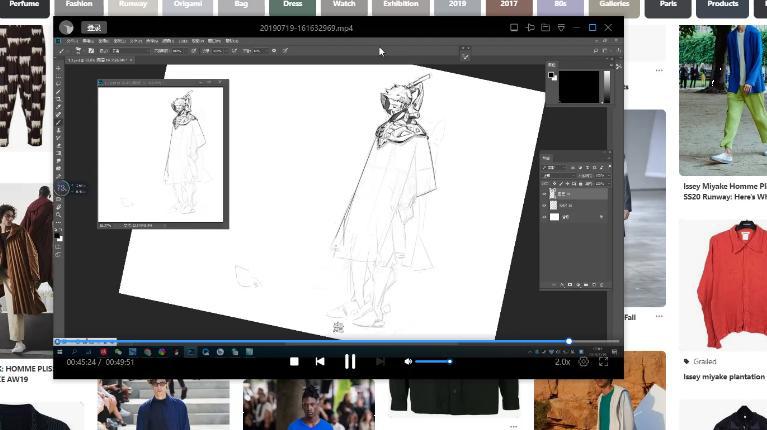Mute the player volume speaker icon

click(x=408, y=362)
